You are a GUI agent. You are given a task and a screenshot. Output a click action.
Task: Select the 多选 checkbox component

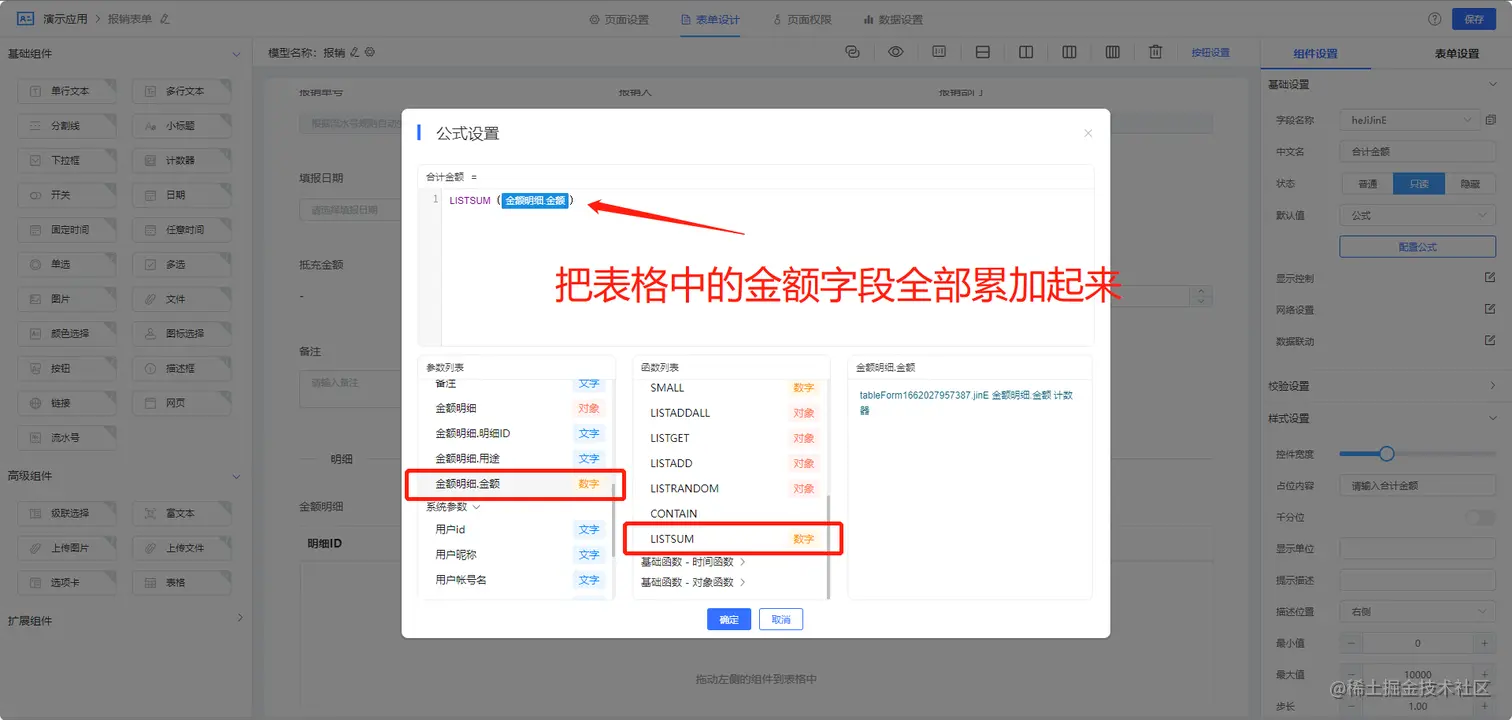(x=181, y=265)
